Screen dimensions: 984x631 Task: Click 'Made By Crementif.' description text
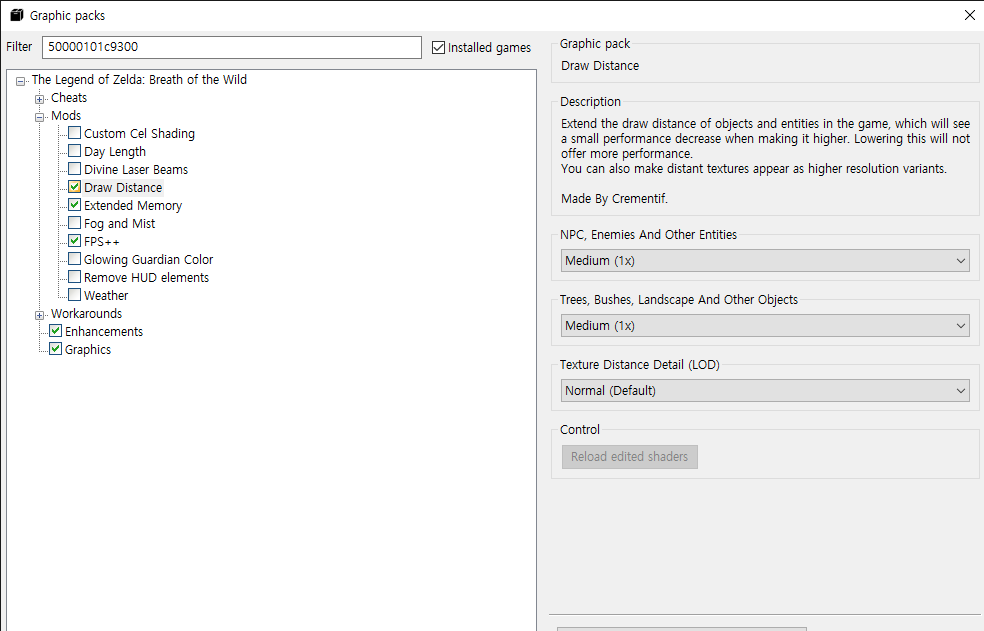(x=614, y=199)
